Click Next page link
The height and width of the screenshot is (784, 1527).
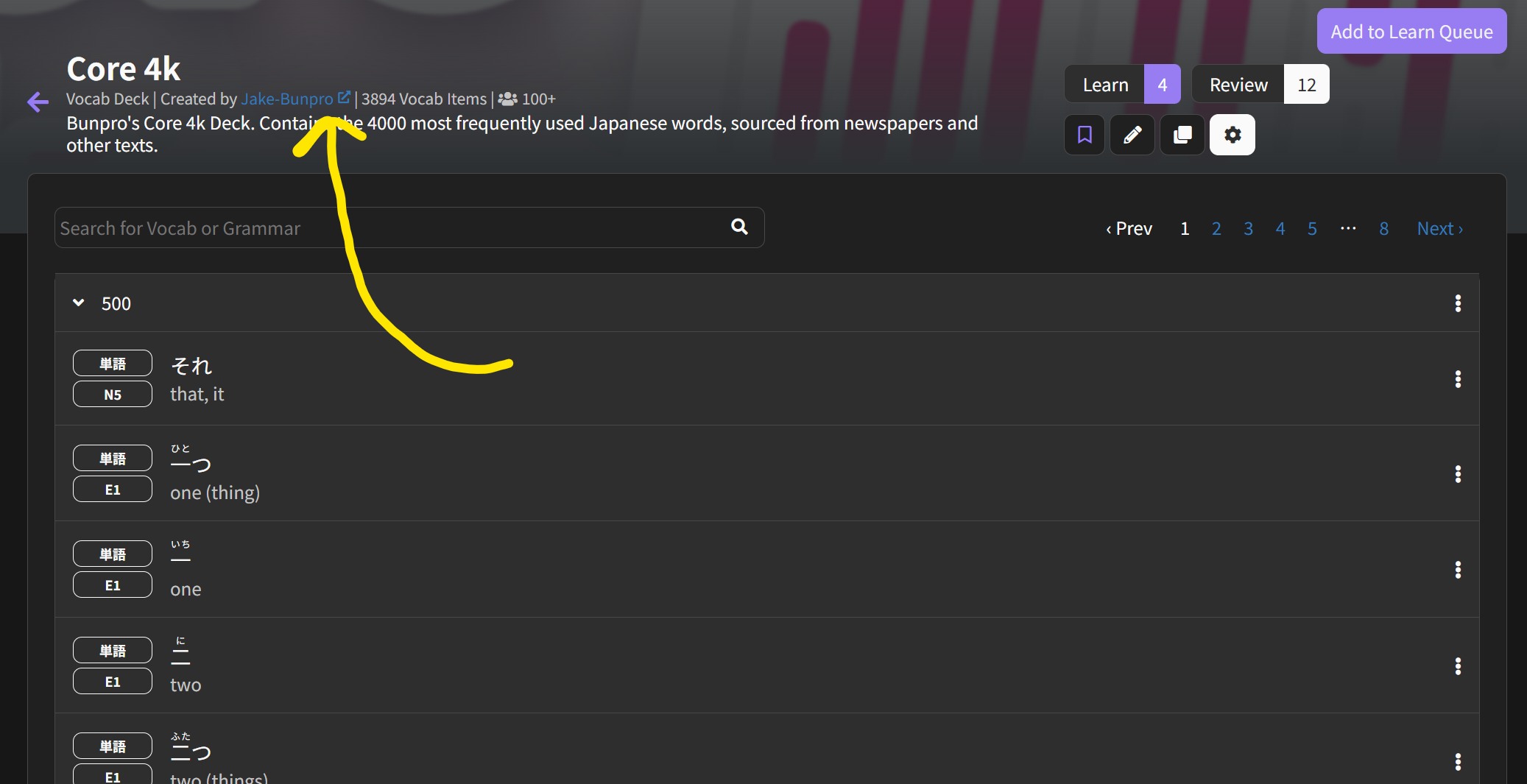tap(1440, 229)
